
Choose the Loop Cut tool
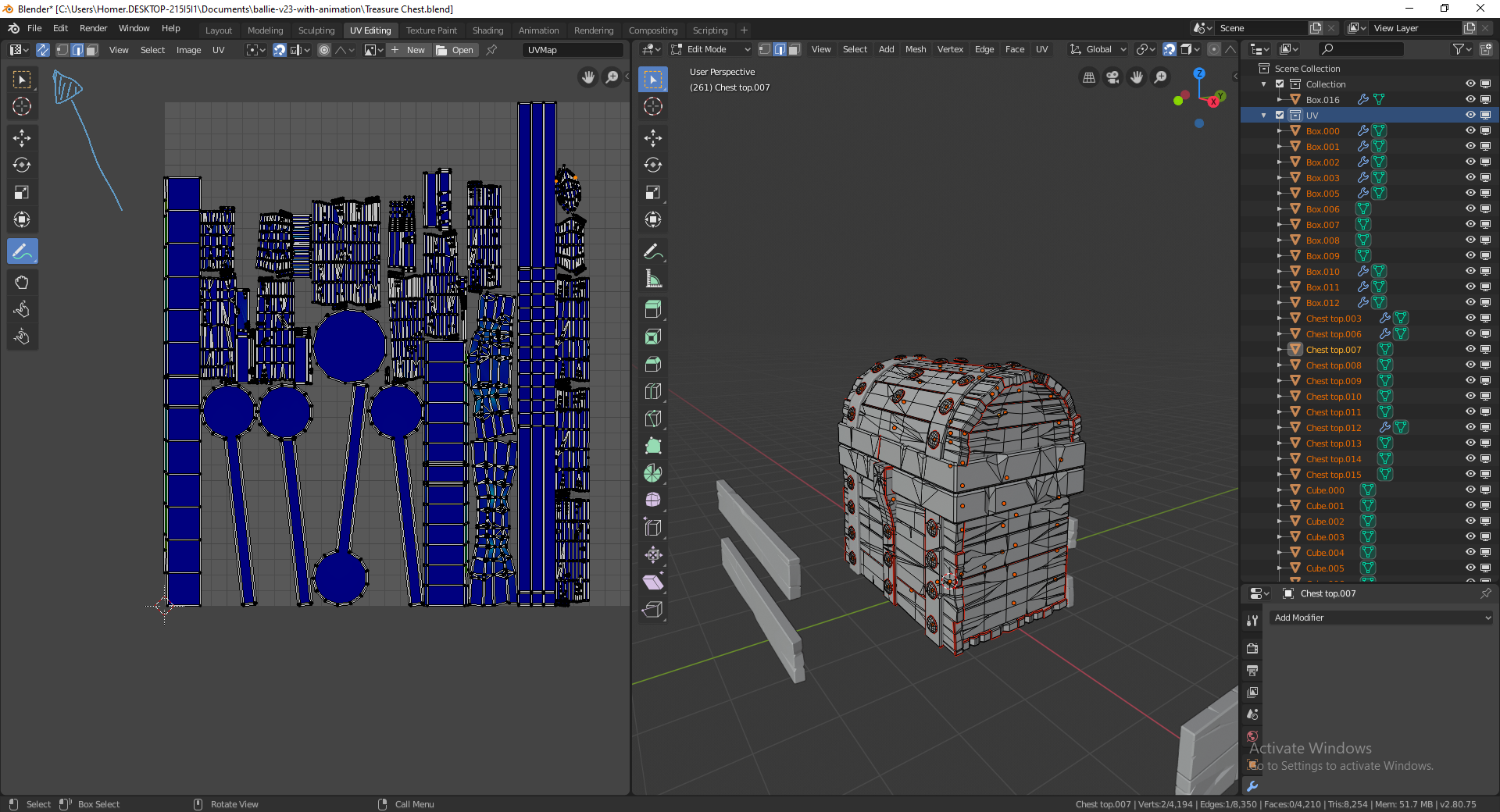[653, 391]
